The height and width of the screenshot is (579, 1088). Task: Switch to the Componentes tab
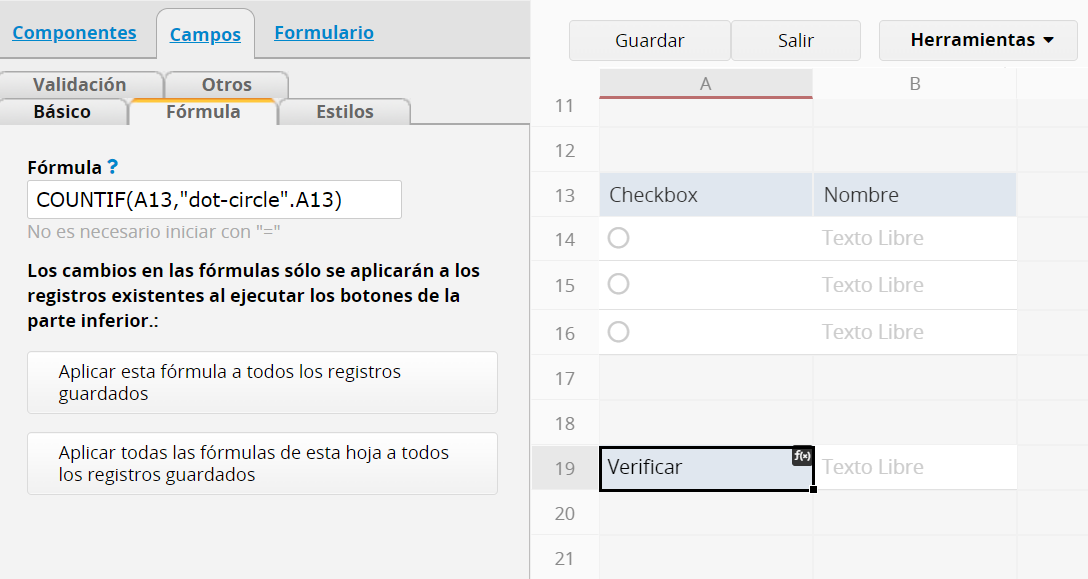pyautogui.click(x=74, y=32)
